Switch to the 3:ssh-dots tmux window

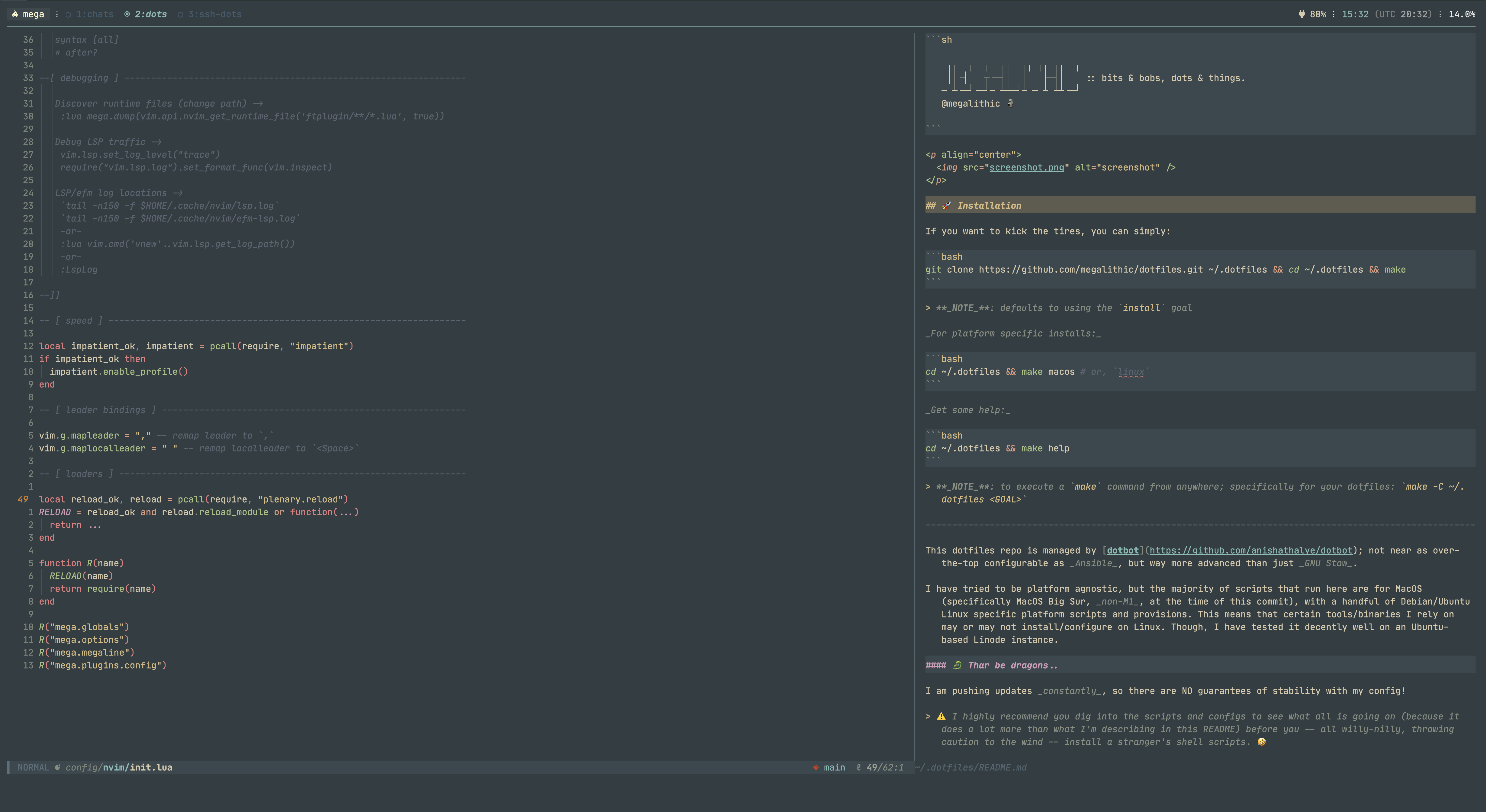(215, 14)
